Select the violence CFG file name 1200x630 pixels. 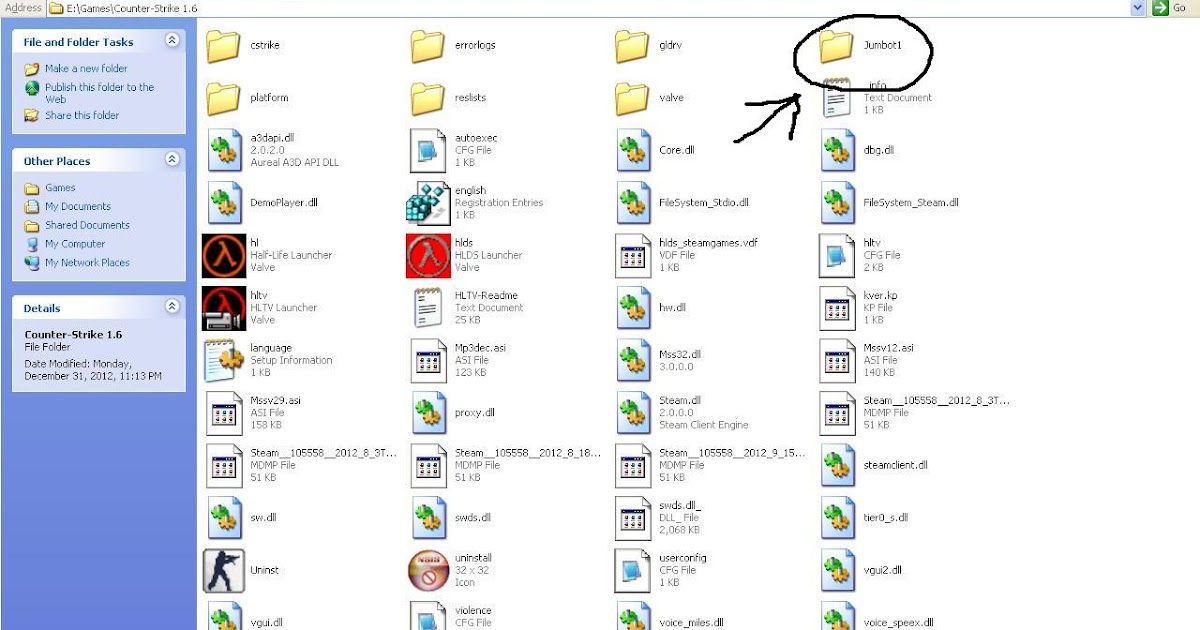(473, 610)
